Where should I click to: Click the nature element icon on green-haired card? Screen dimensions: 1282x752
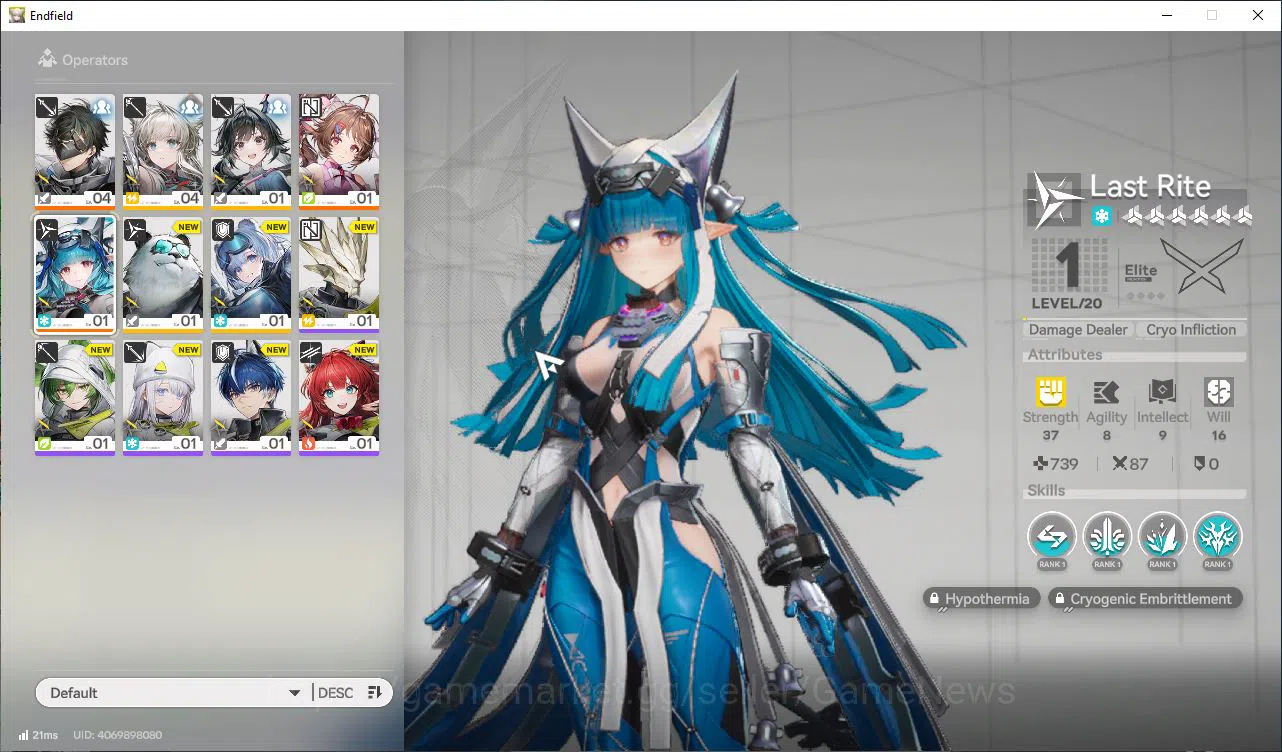[44, 443]
